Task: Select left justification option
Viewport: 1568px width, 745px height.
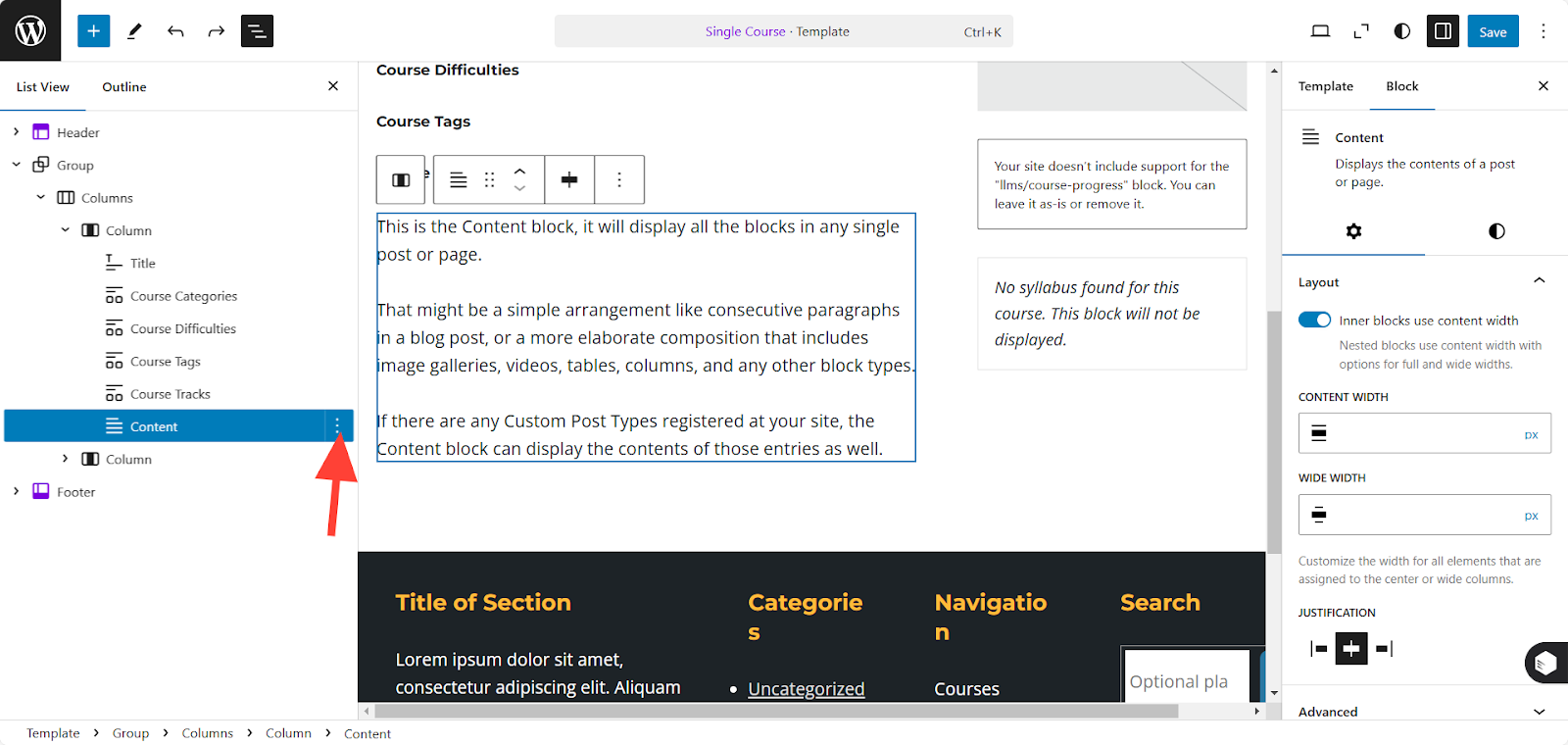Action: click(x=1319, y=648)
